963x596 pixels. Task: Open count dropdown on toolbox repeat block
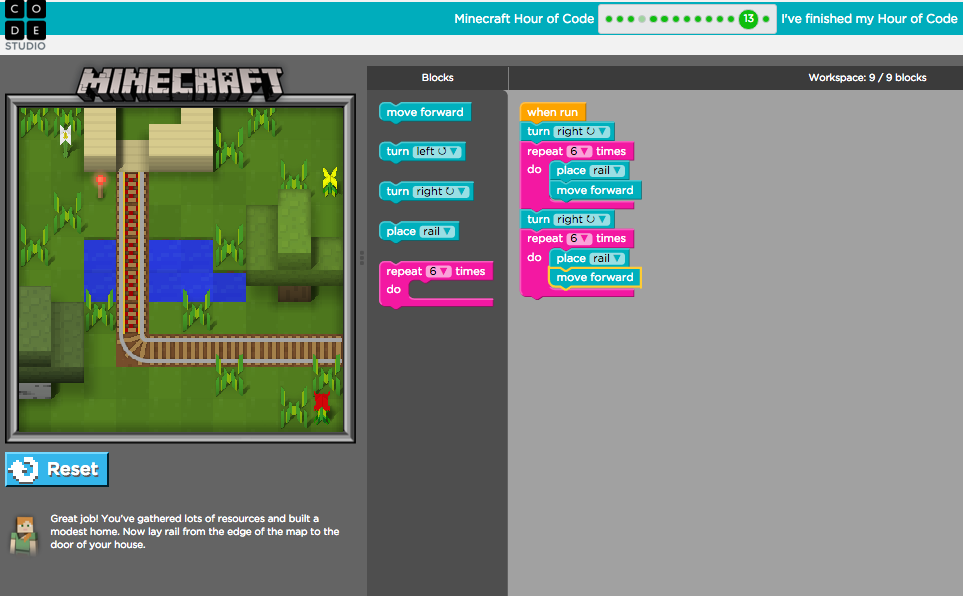pyautogui.click(x=439, y=271)
